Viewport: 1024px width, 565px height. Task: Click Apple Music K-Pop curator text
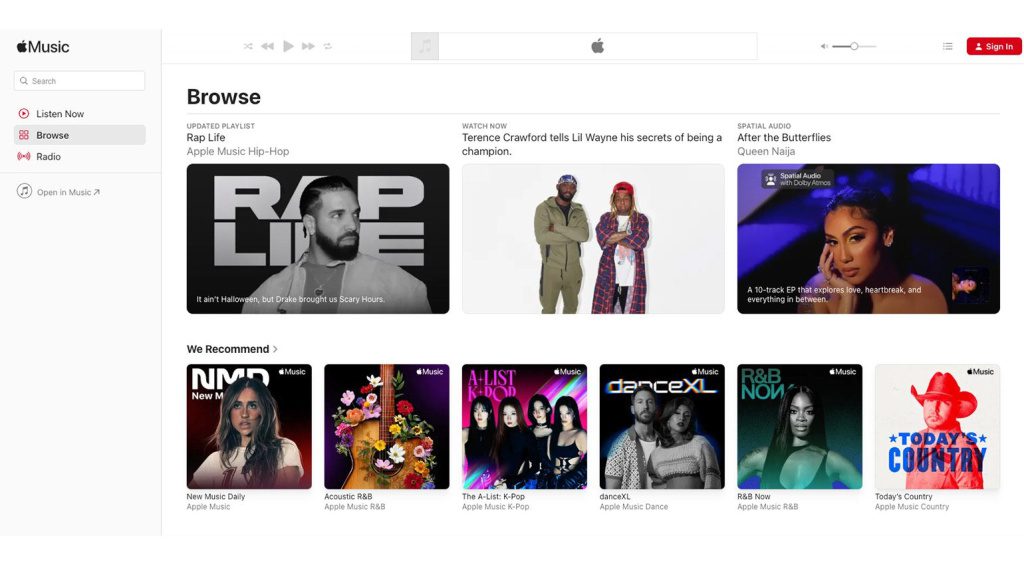(495, 507)
